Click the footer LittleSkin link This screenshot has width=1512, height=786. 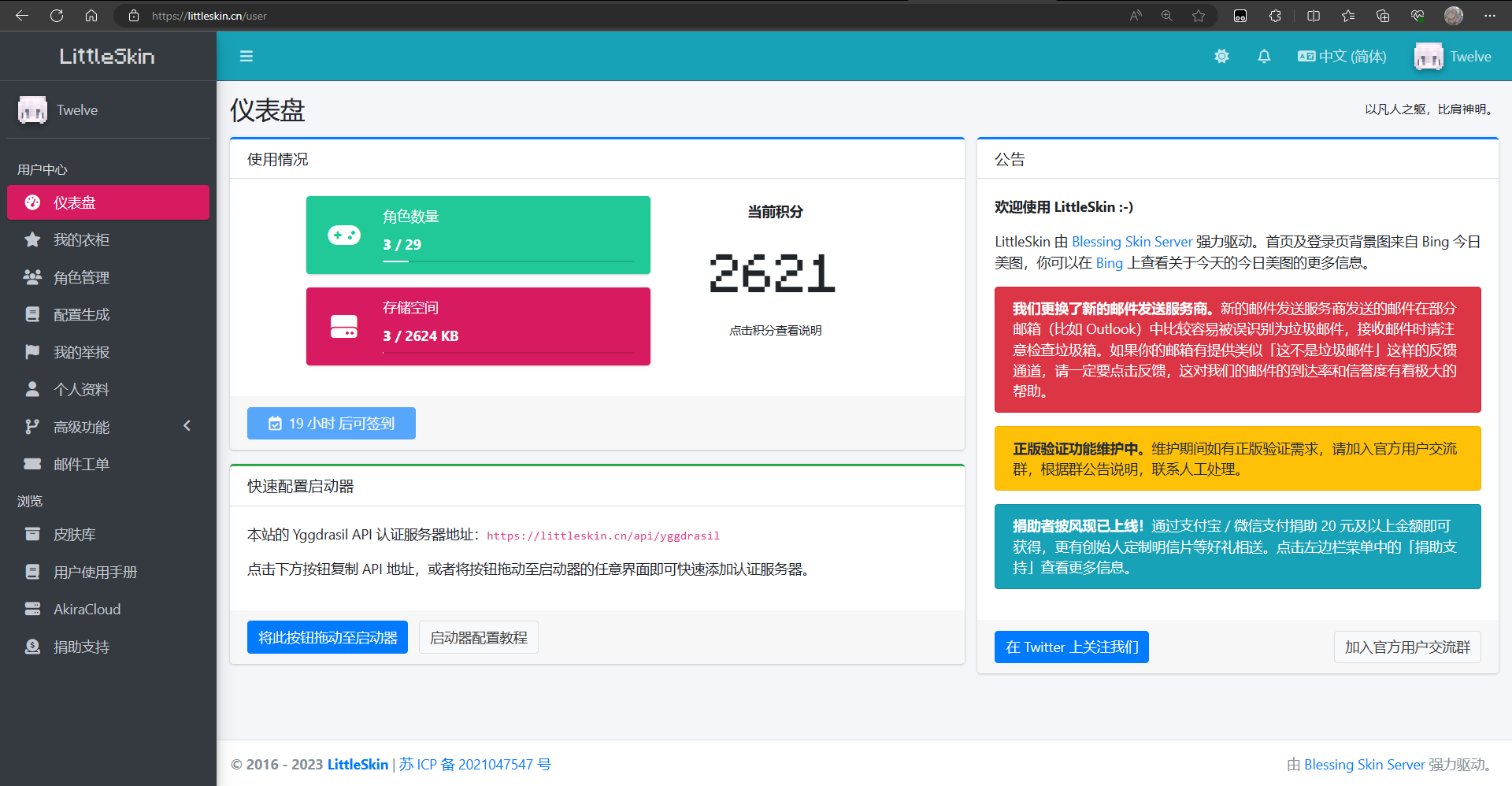click(358, 764)
